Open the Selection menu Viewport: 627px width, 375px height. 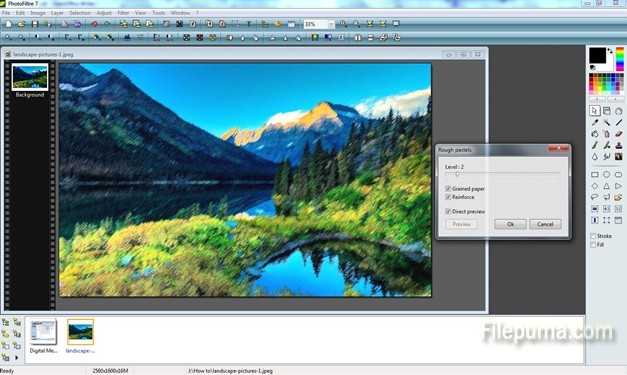[x=80, y=13]
